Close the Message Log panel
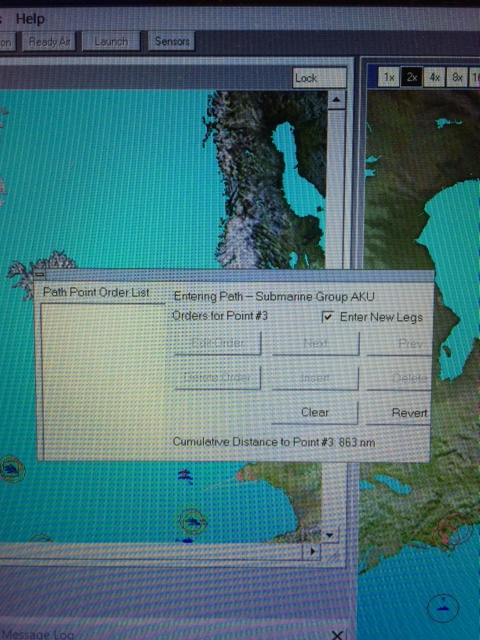Image resolution: width=480 pixels, height=640 pixels. (337, 635)
